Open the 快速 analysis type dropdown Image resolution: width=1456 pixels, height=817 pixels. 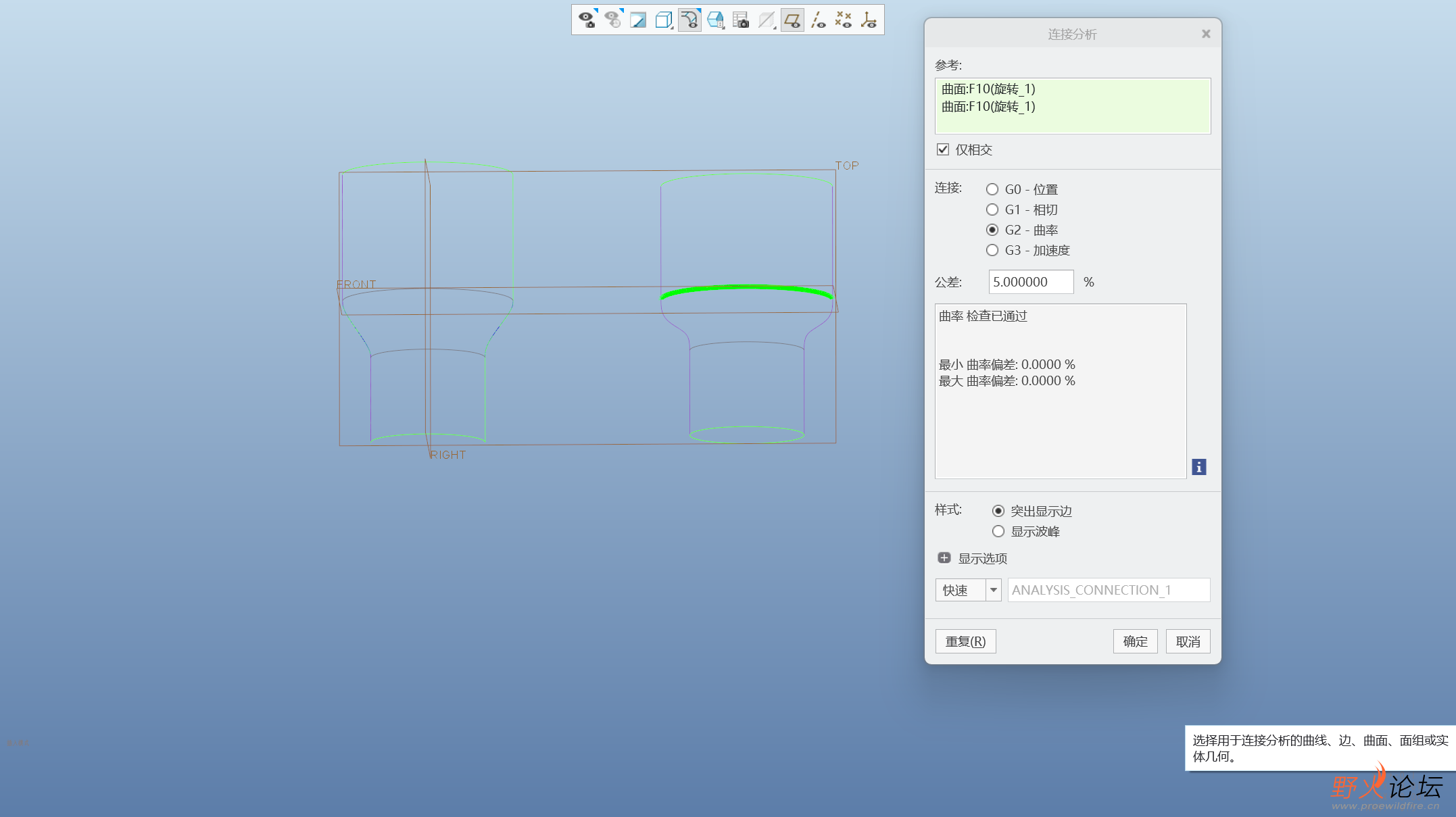pyautogui.click(x=993, y=590)
